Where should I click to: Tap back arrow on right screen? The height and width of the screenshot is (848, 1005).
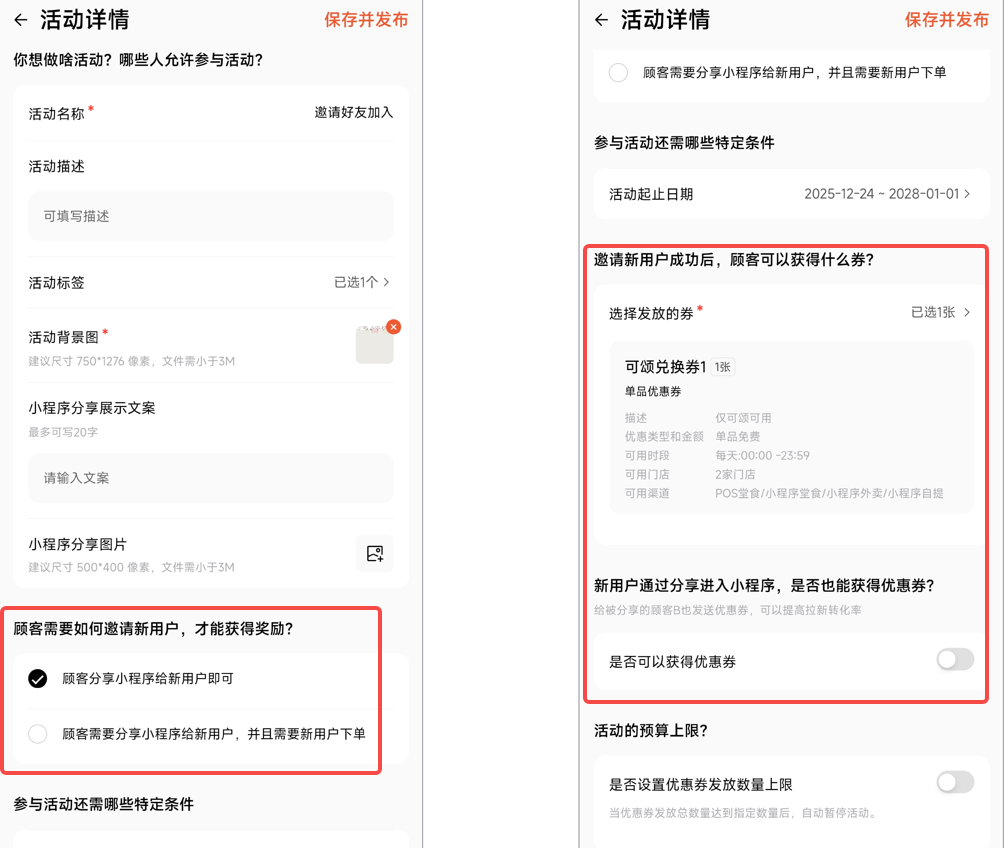point(601,20)
